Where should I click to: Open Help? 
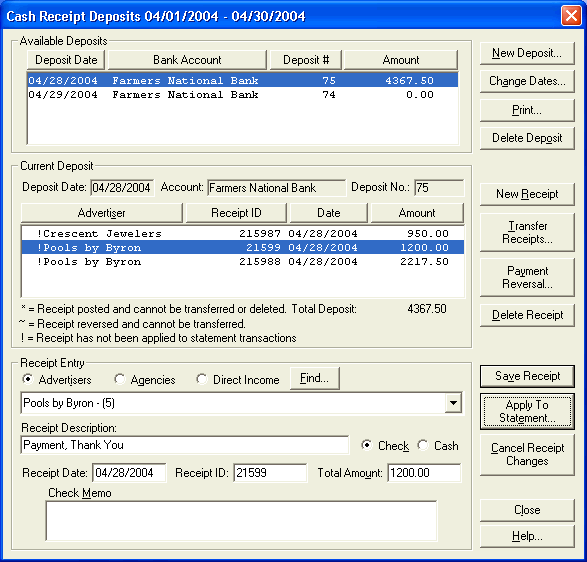click(x=527, y=536)
